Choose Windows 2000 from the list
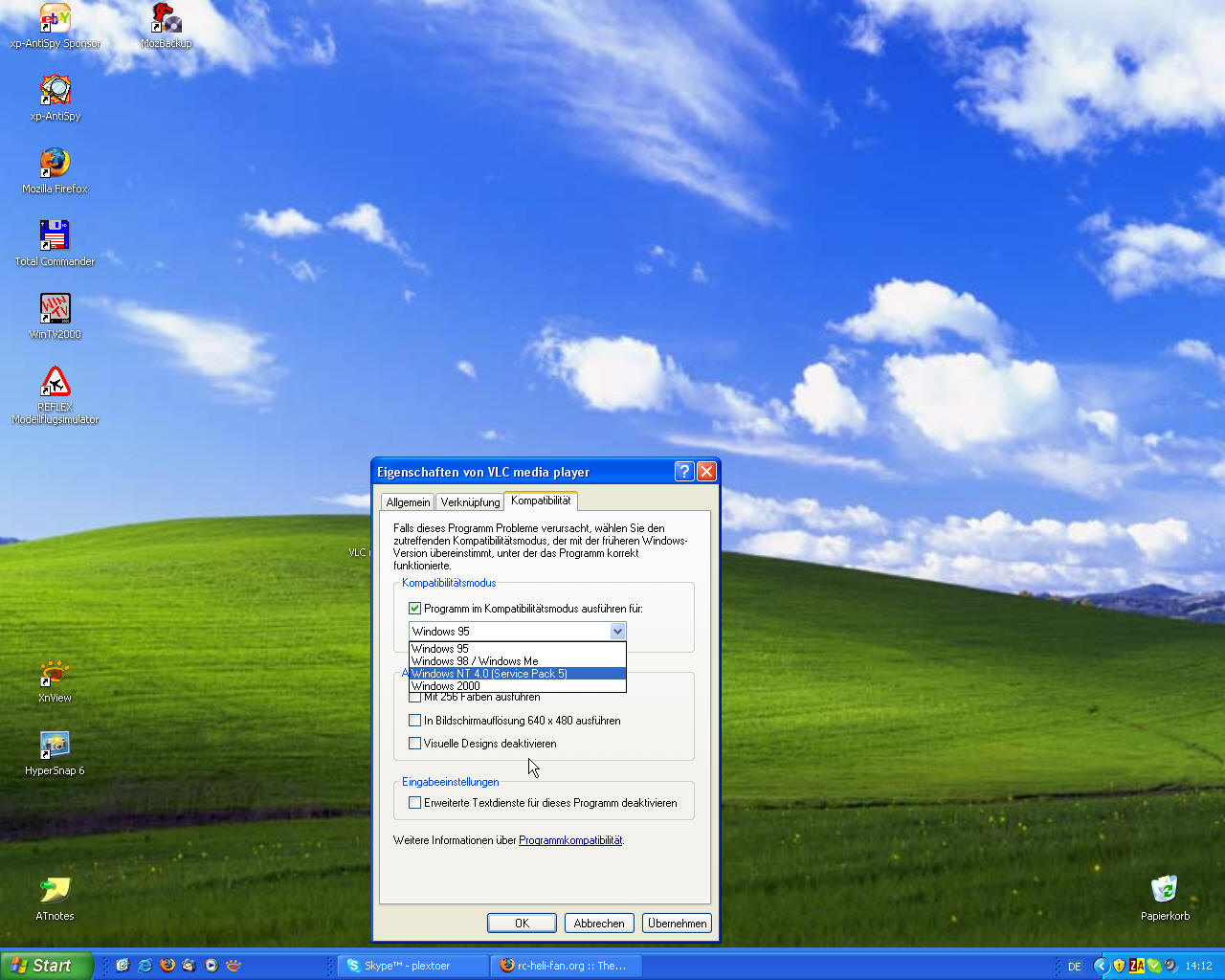 [x=446, y=686]
